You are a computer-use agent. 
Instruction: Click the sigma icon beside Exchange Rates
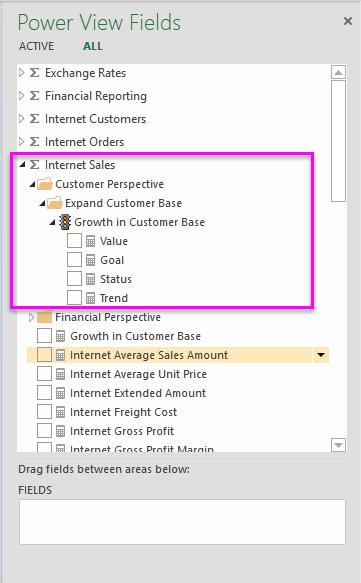[34, 73]
